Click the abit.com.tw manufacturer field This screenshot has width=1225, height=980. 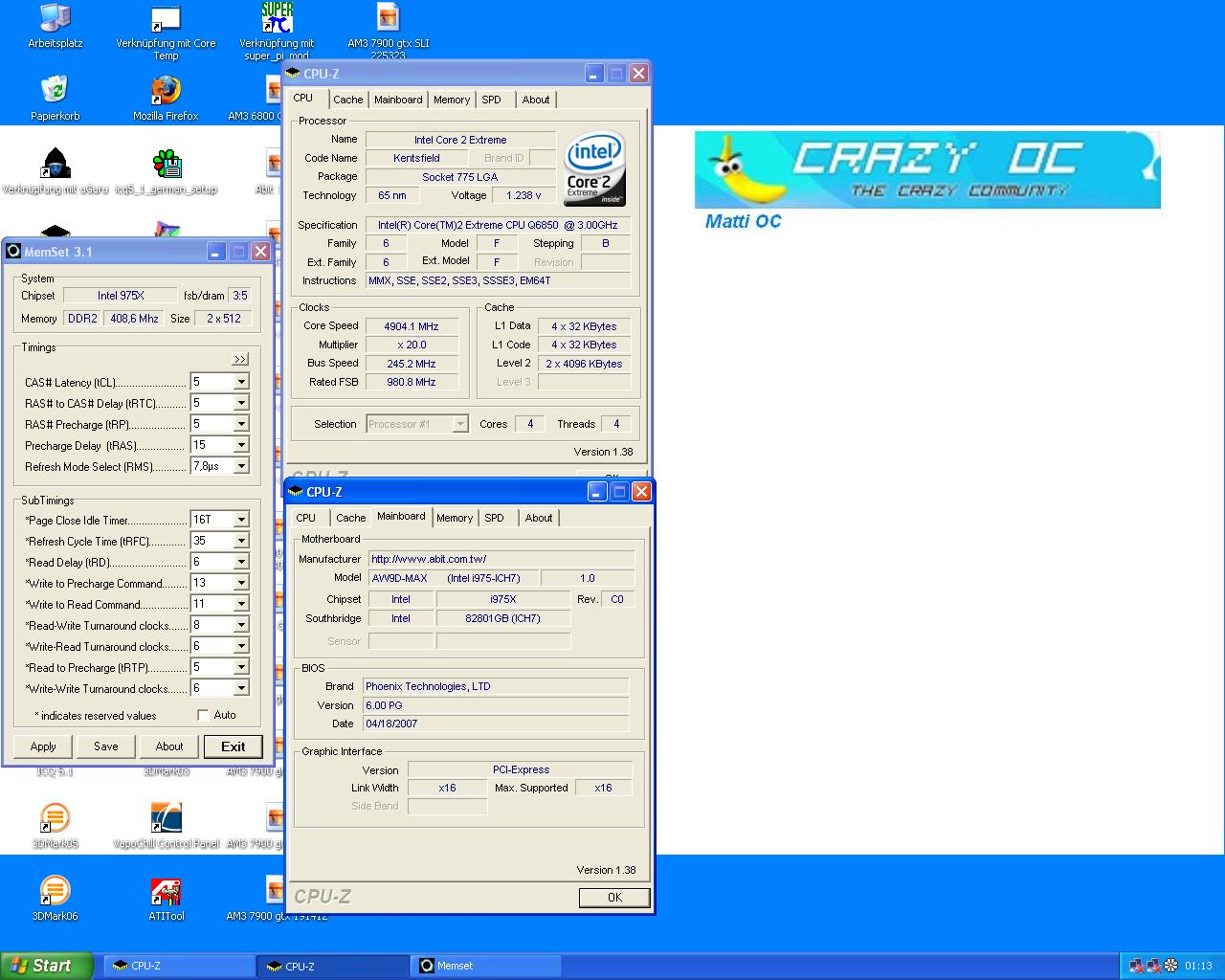coord(501,559)
